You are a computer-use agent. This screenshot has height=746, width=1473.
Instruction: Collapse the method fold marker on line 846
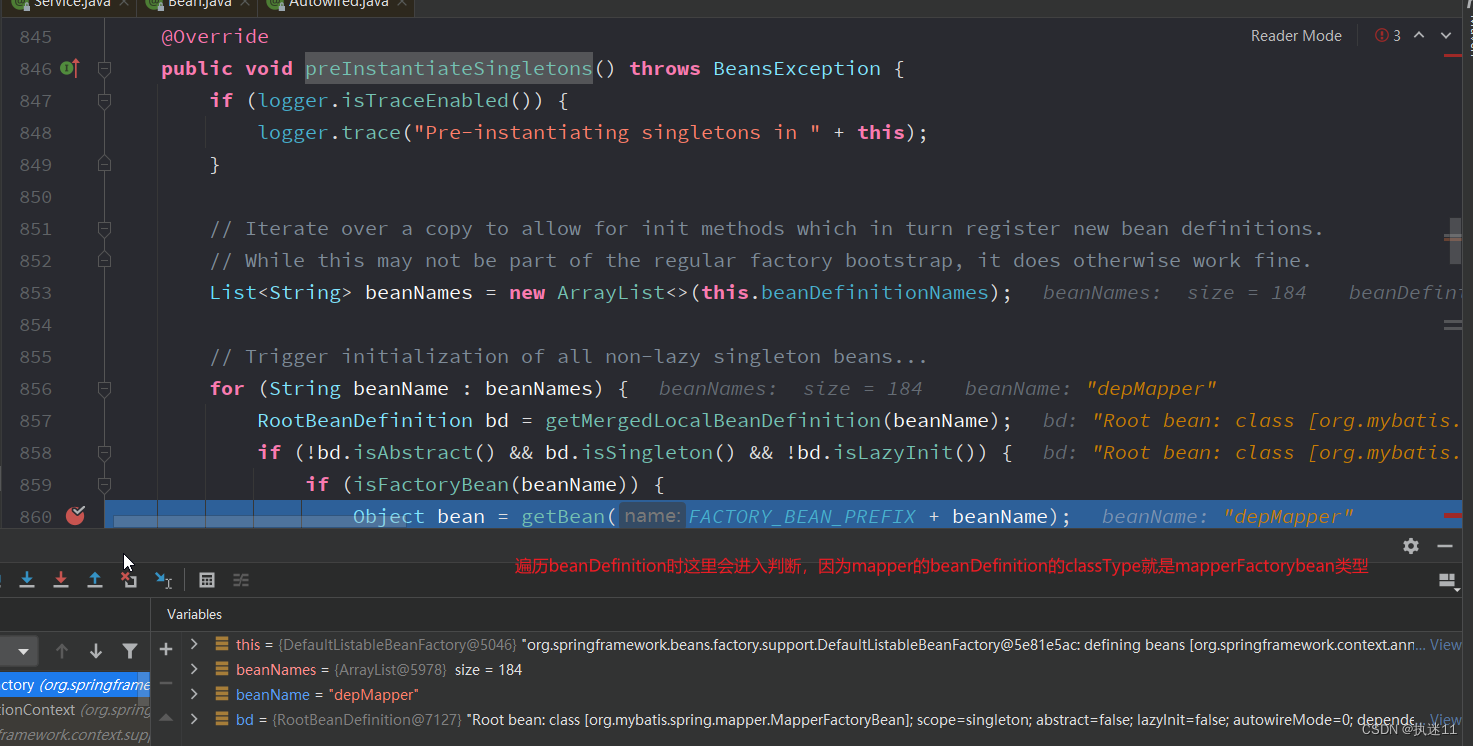[x=104, y=68]
